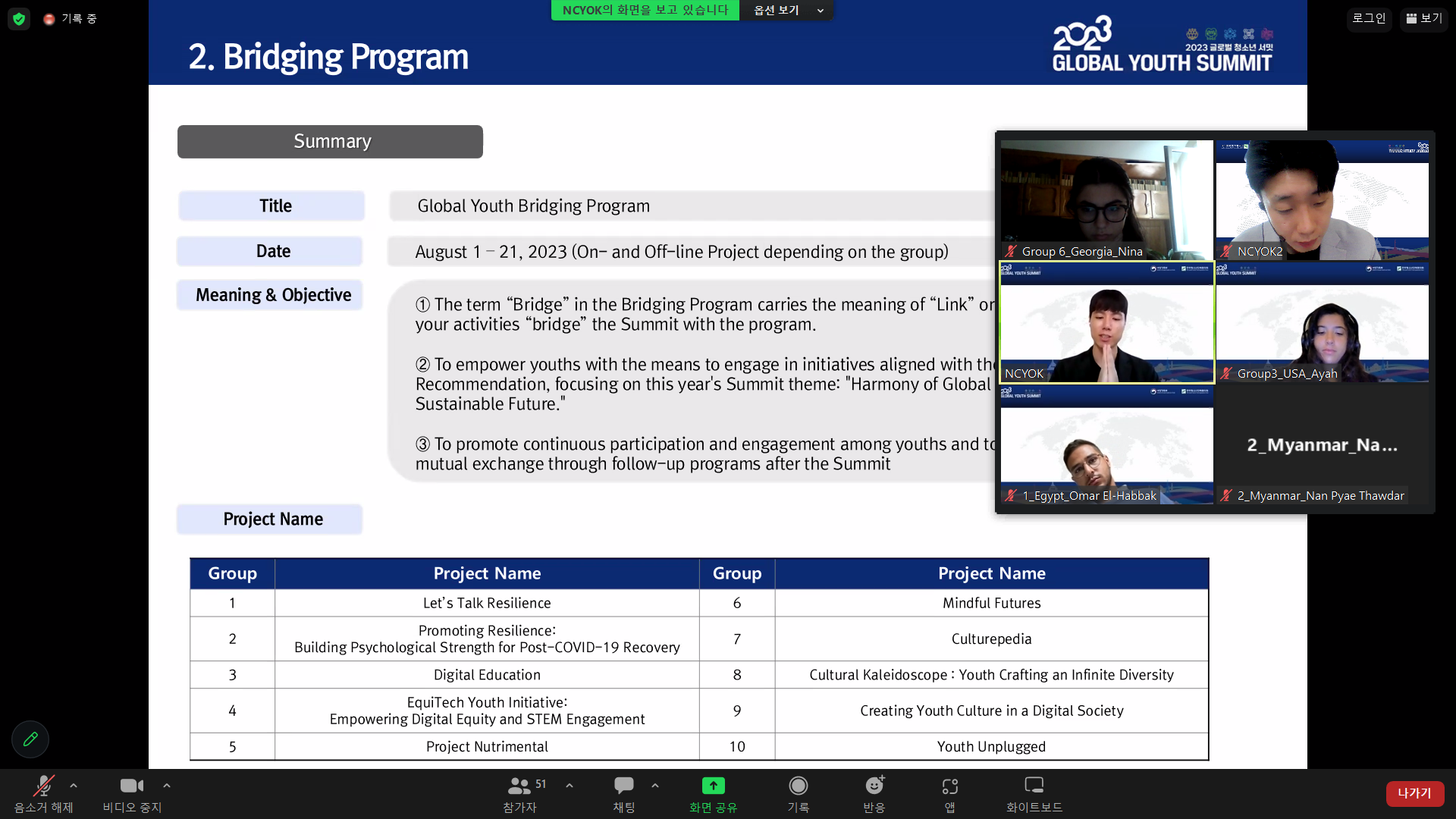Click the recording (기록 중) indicator
The height and width of the screenshot is (819, 1456).
pyautogui.click(x=70, y=19)
